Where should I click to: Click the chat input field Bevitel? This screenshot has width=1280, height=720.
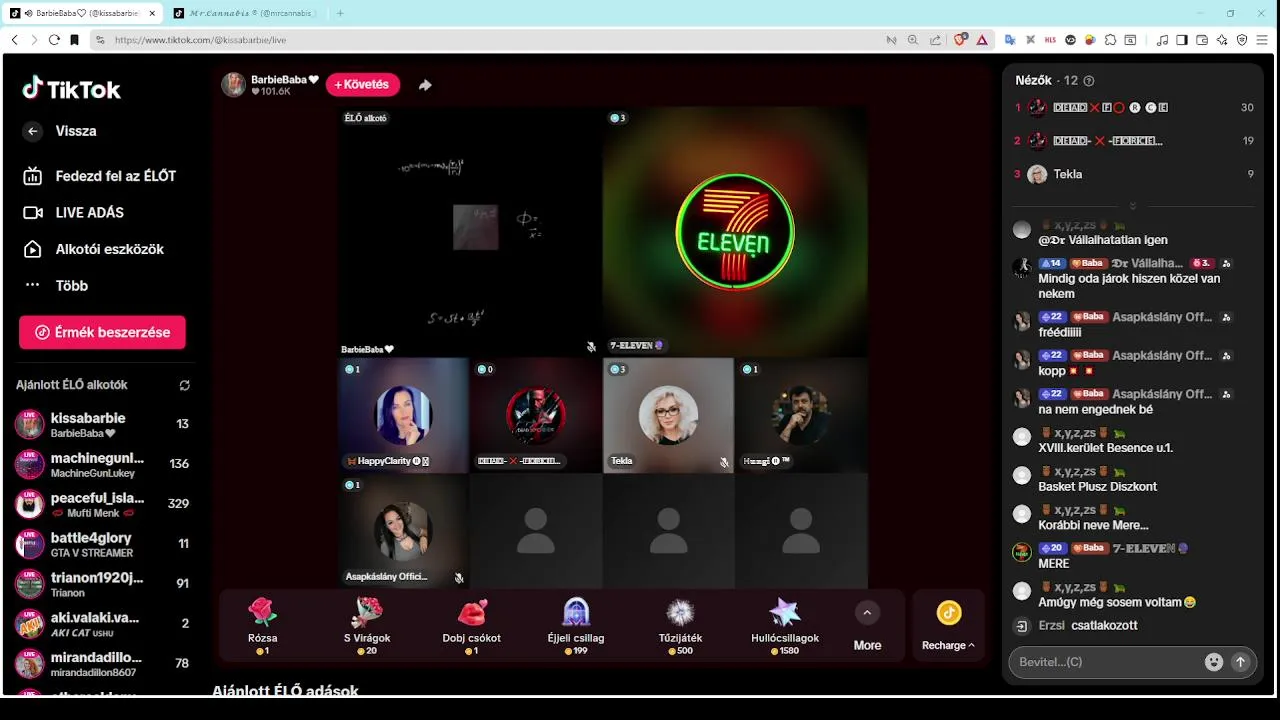click(x=1107, y=662)
